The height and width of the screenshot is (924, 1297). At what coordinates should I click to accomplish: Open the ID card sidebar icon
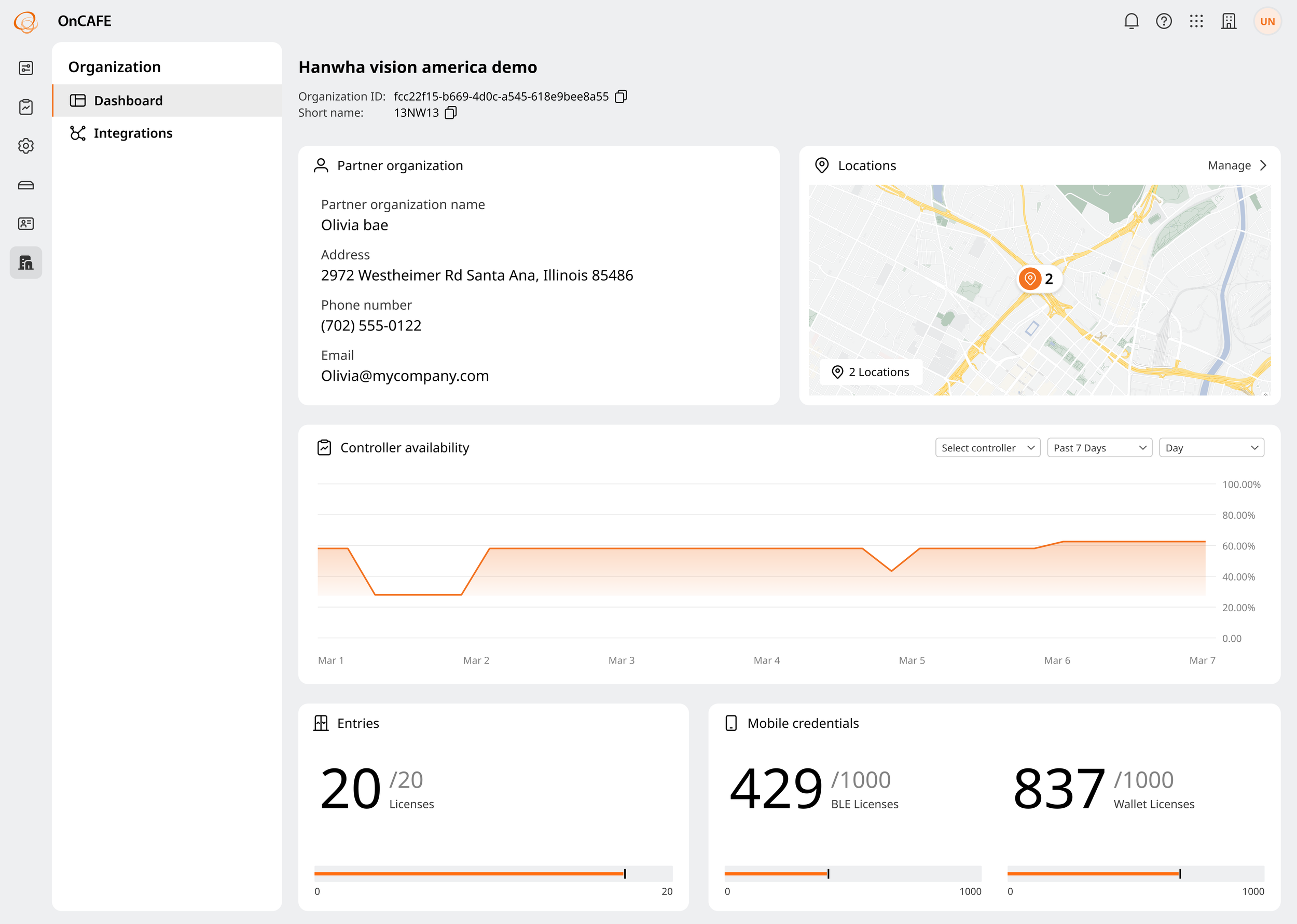[25, 224]
